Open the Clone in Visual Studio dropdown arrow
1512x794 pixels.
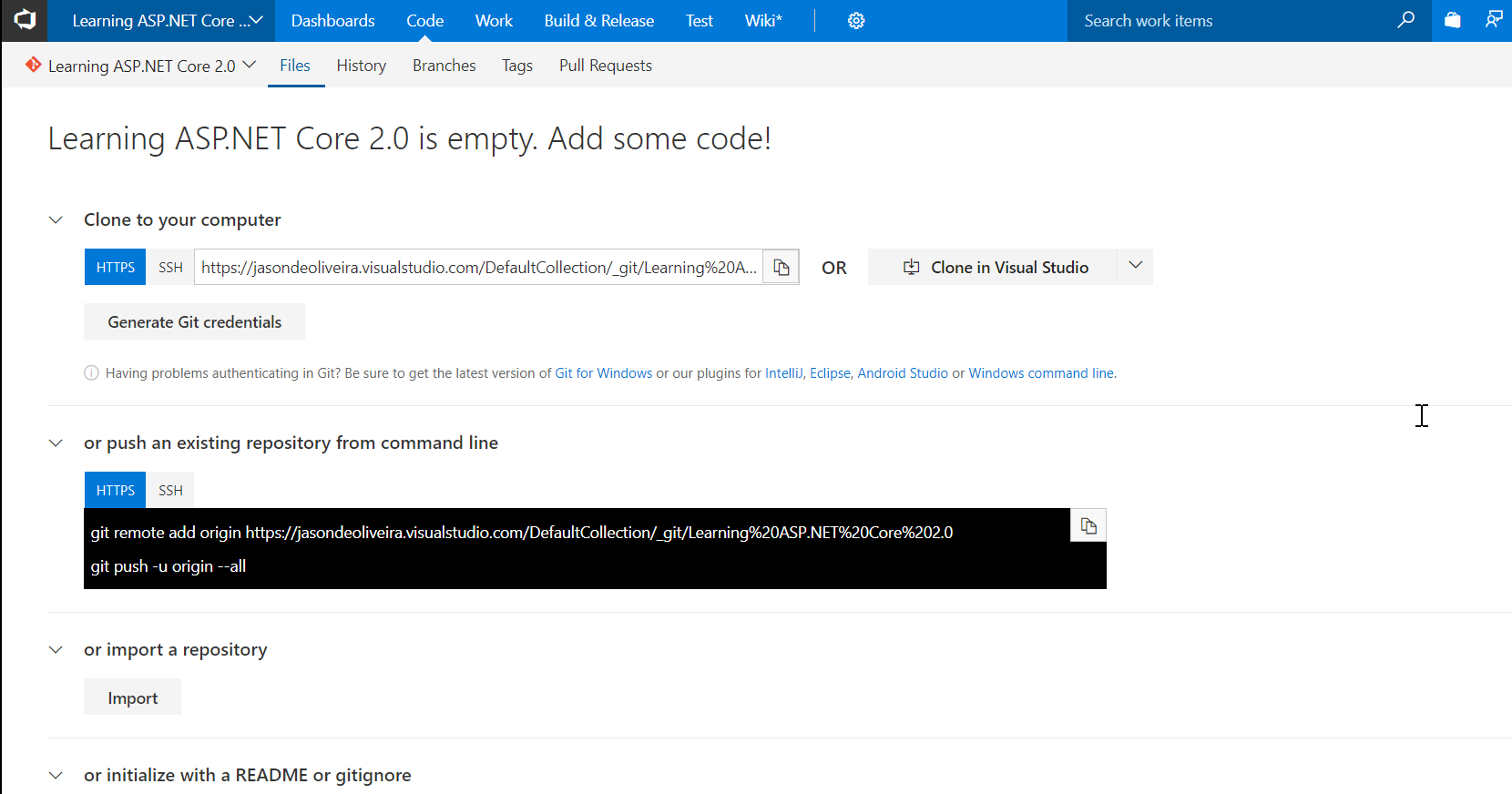coord(1135,267)
